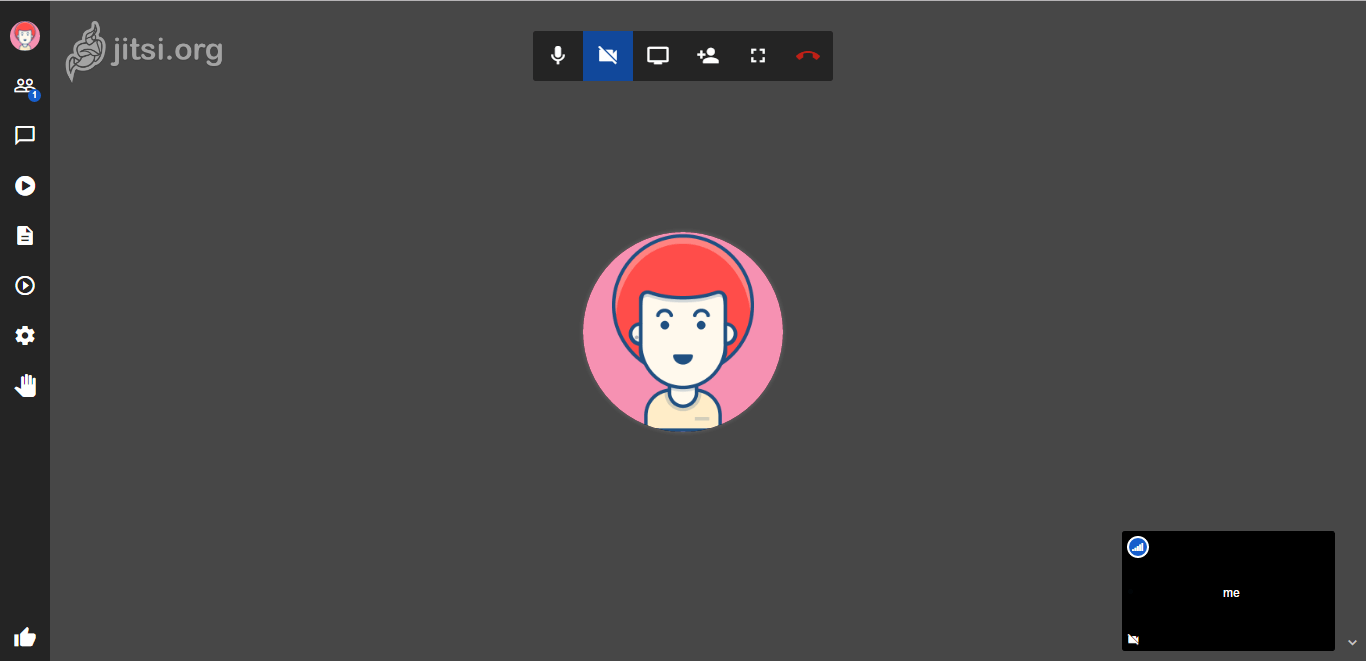Image resolution: width=1366 pixels, height=661 pixels.
Task: Click the large center avatar
Action: pyautogui.click(x=683, y=332)
